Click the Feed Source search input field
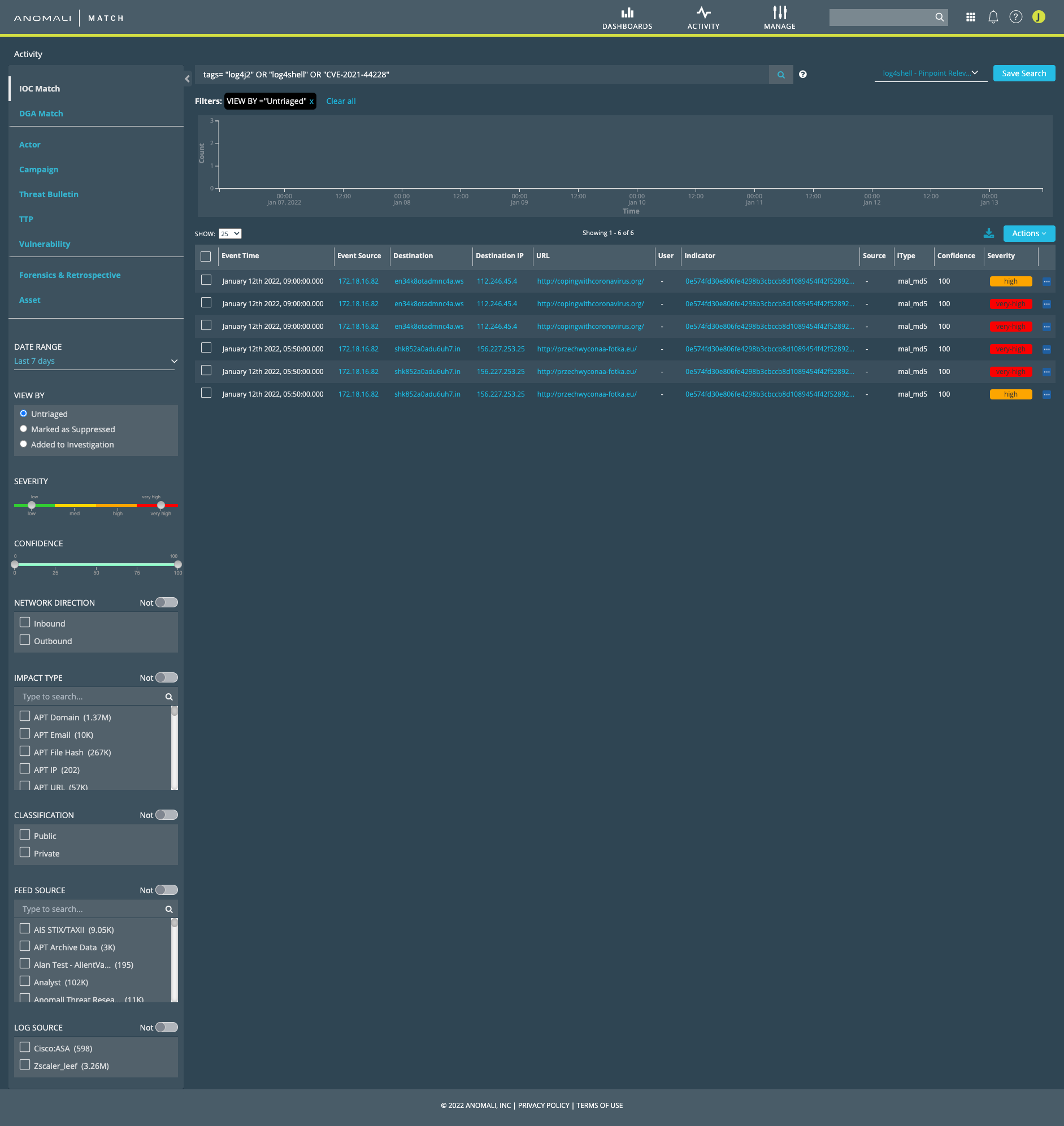The image size is (1064, 1126). (x=91, y=909)
